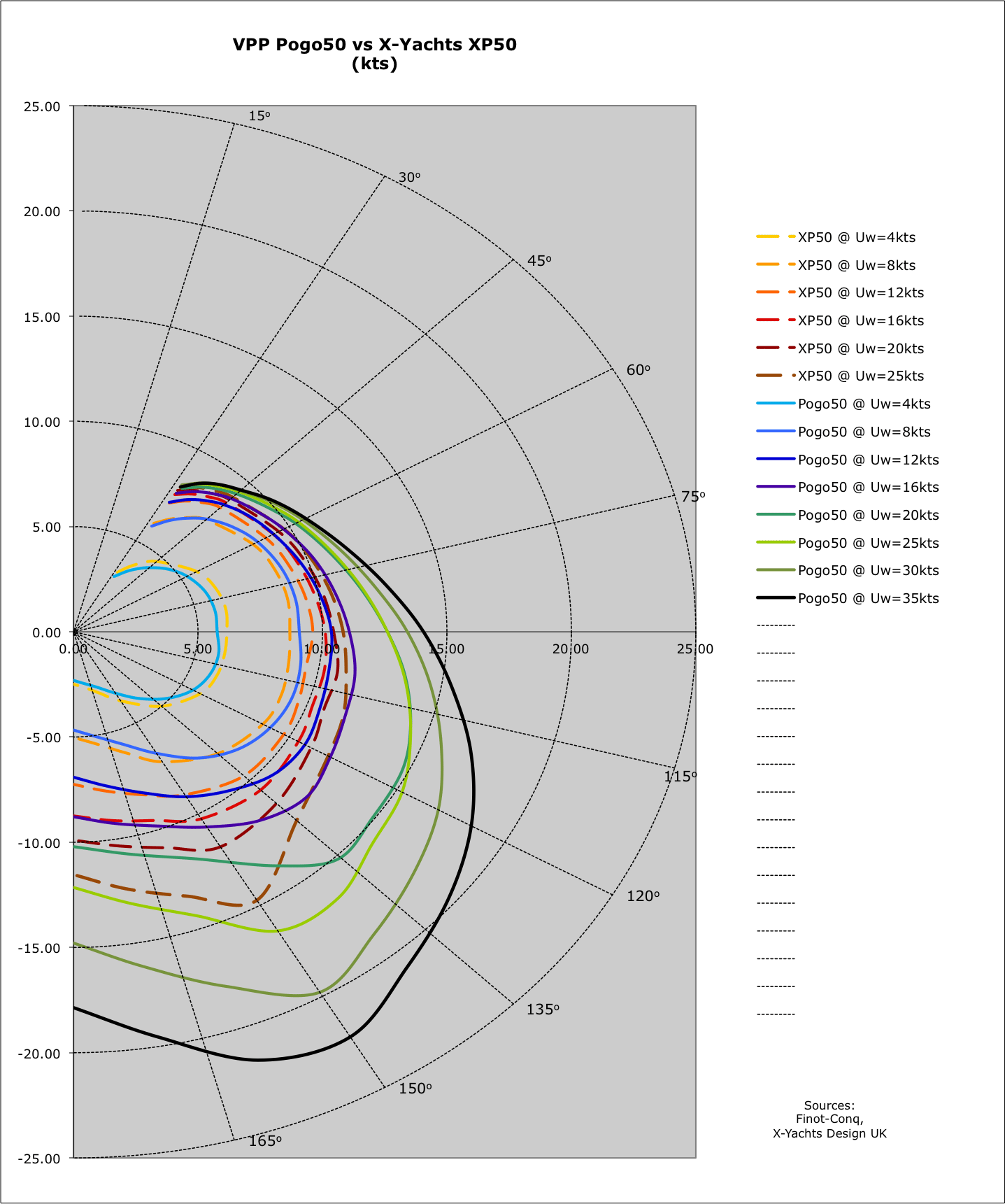
Task: Click the 10.00 label on vertical axis
Action: pyautogui.click(x=42, y=422)
